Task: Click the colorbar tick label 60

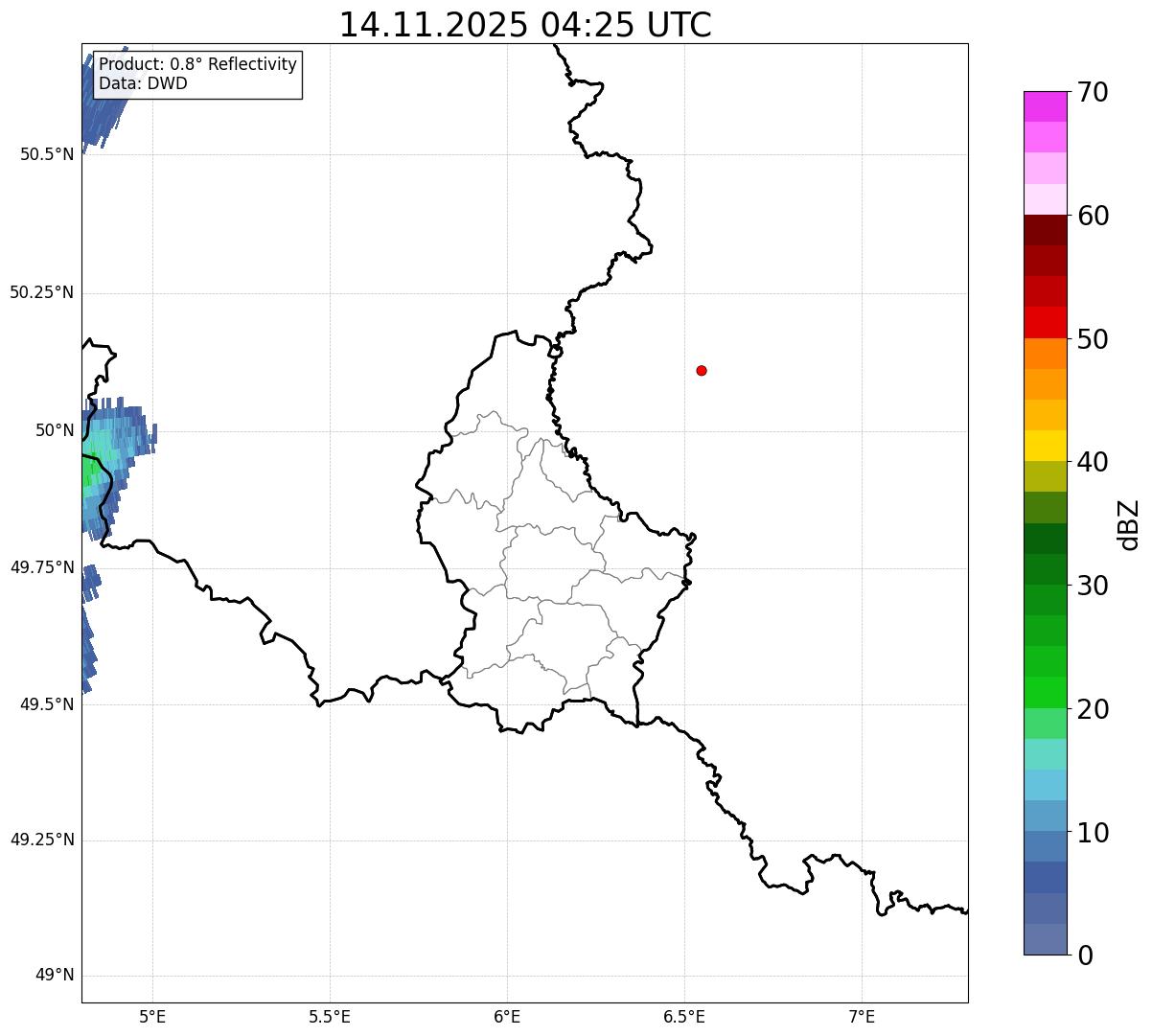Action: (x=1094, y=216)
